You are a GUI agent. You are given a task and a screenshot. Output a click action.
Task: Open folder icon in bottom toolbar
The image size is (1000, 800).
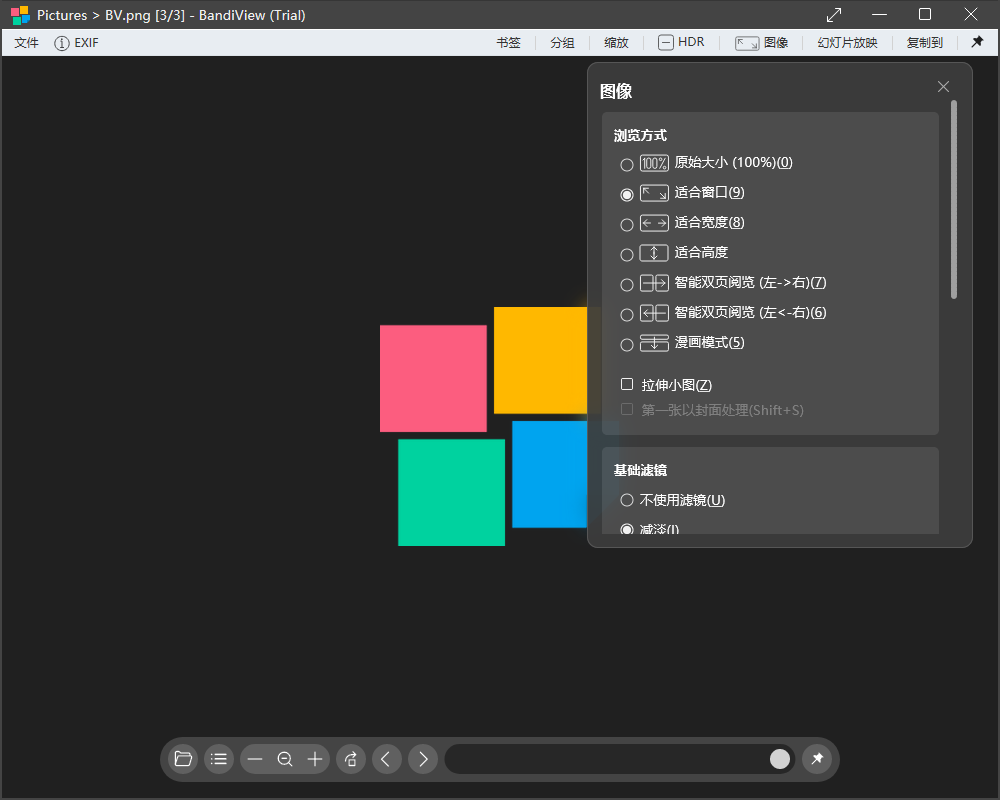click(183, 759)
